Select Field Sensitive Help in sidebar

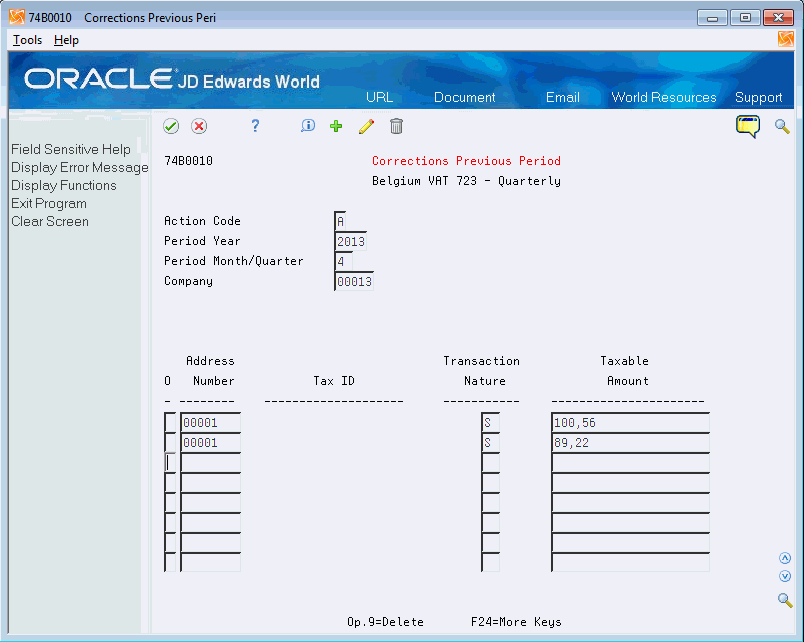[x=71, y=149]
